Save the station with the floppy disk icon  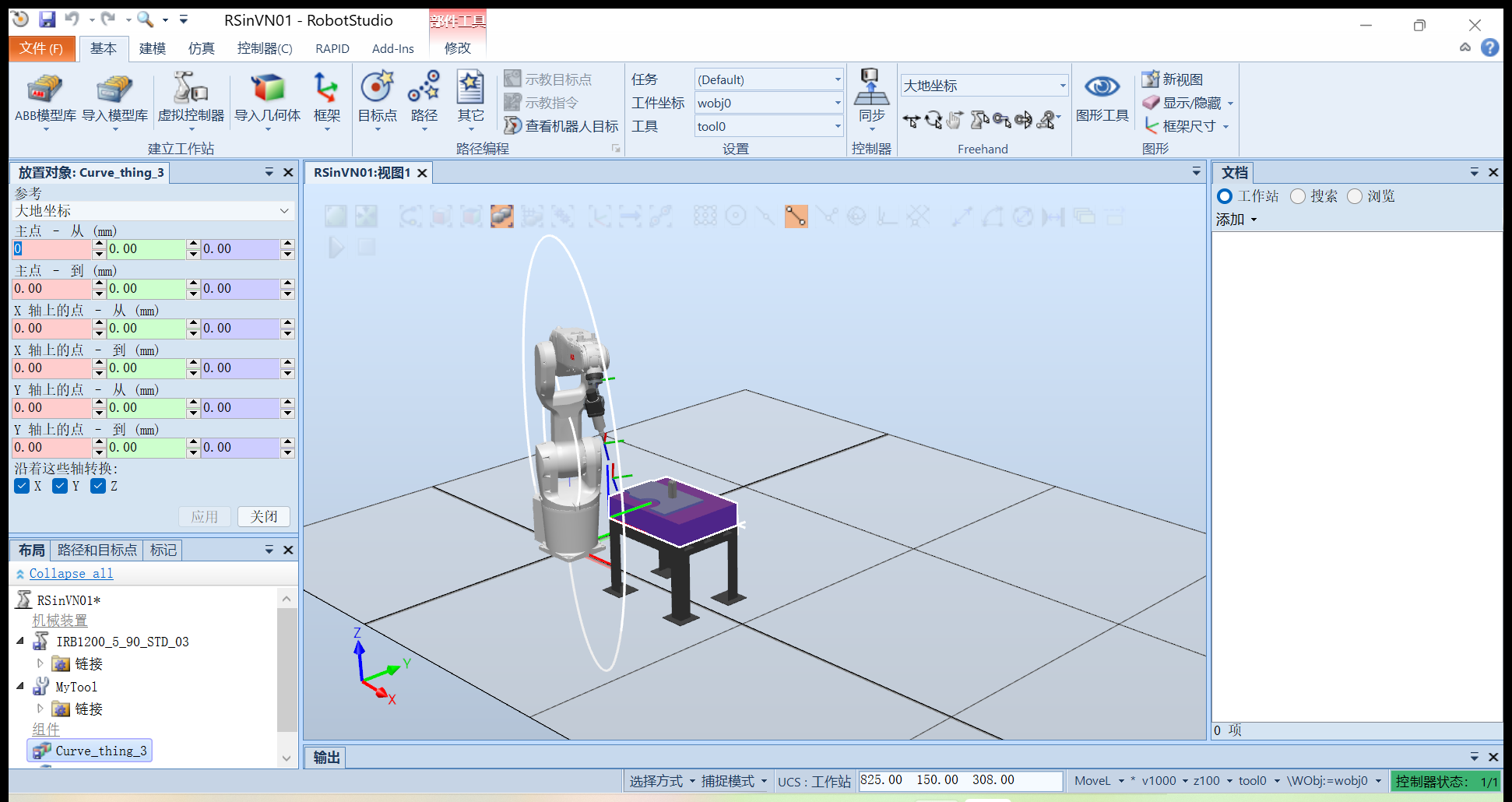pyautogui.click(x=47, y=19)
